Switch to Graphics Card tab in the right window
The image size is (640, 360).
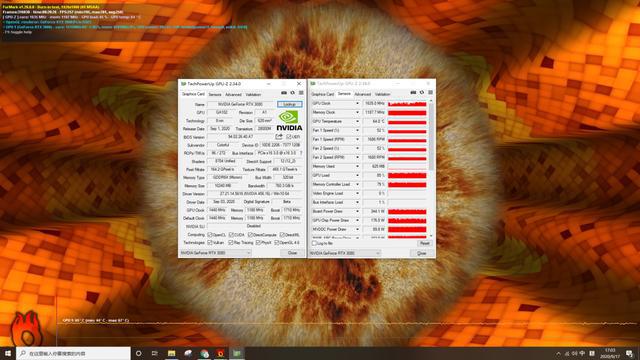323,94
